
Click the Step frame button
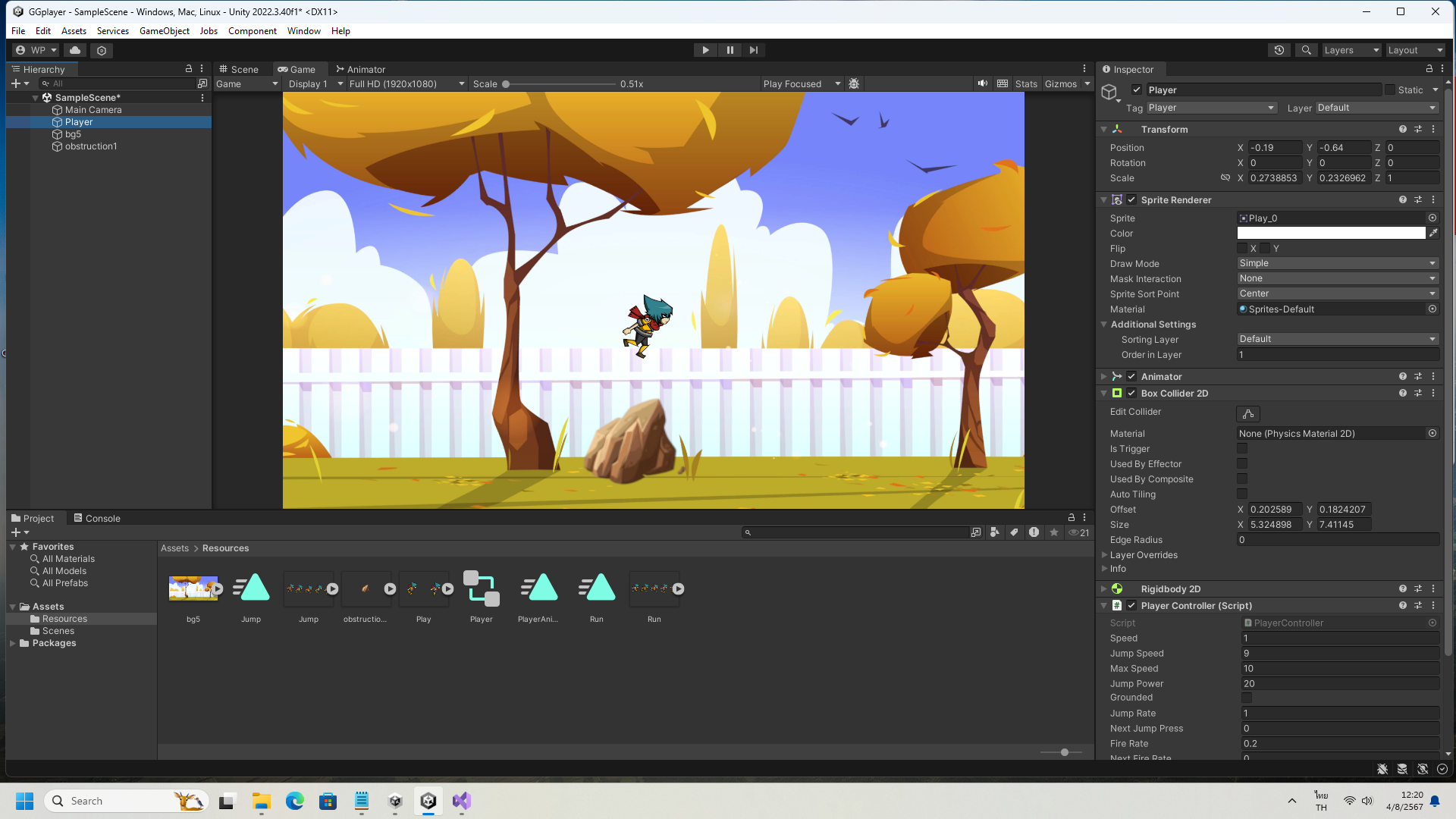pos(753,50)
